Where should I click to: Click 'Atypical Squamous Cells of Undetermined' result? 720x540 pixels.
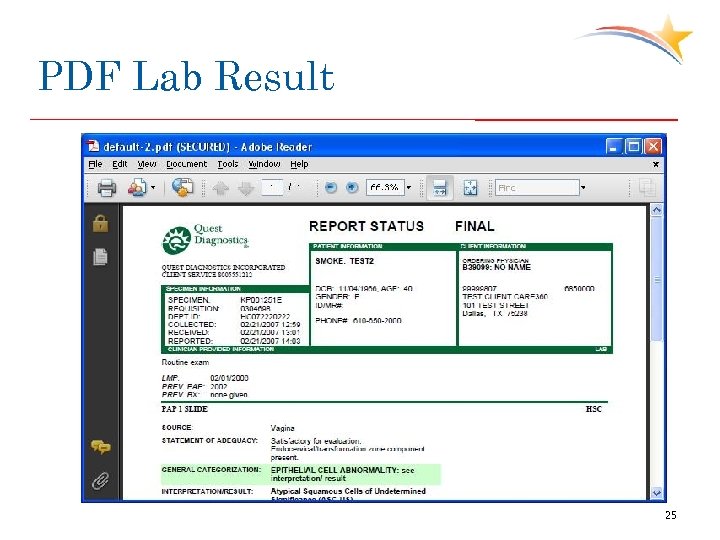click(x=348, y=491)
